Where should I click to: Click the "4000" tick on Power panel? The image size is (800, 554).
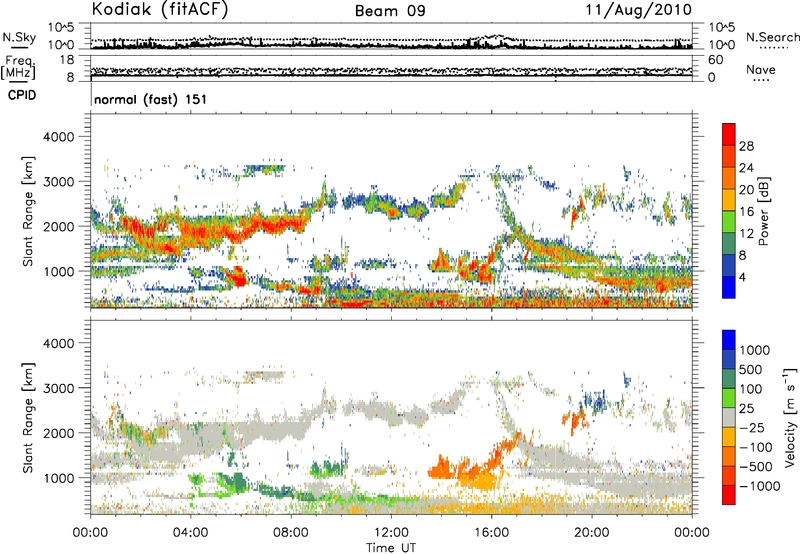coord(58,137)
